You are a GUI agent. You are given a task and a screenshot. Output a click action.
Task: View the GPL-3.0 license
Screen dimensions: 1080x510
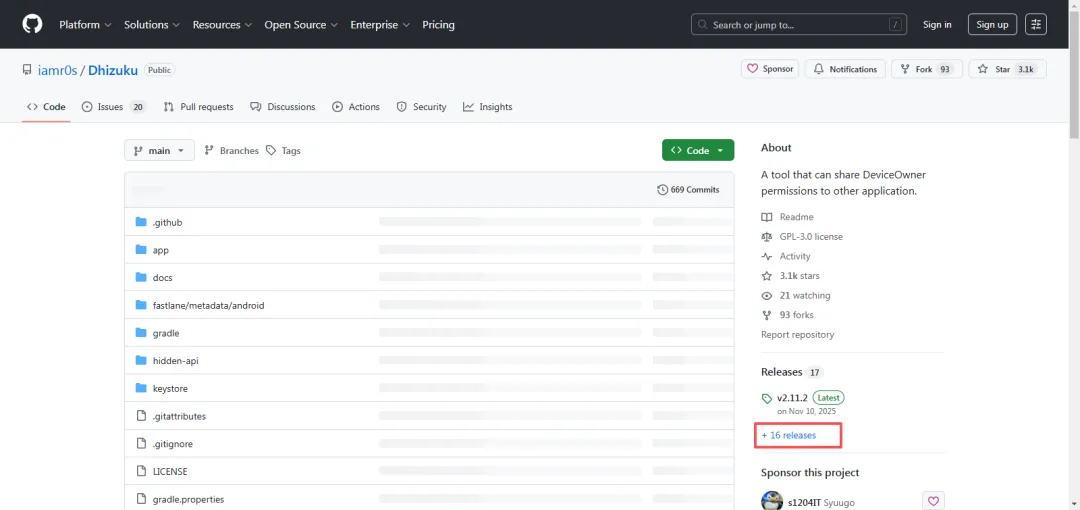click(802, 236)
